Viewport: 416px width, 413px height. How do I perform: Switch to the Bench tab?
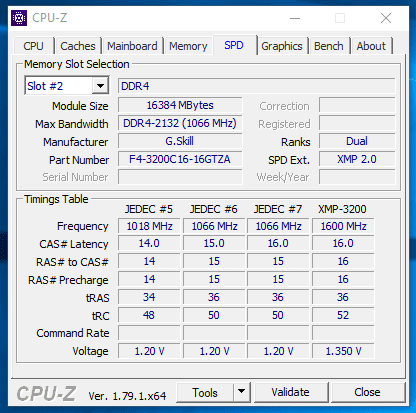pos(329,46)
